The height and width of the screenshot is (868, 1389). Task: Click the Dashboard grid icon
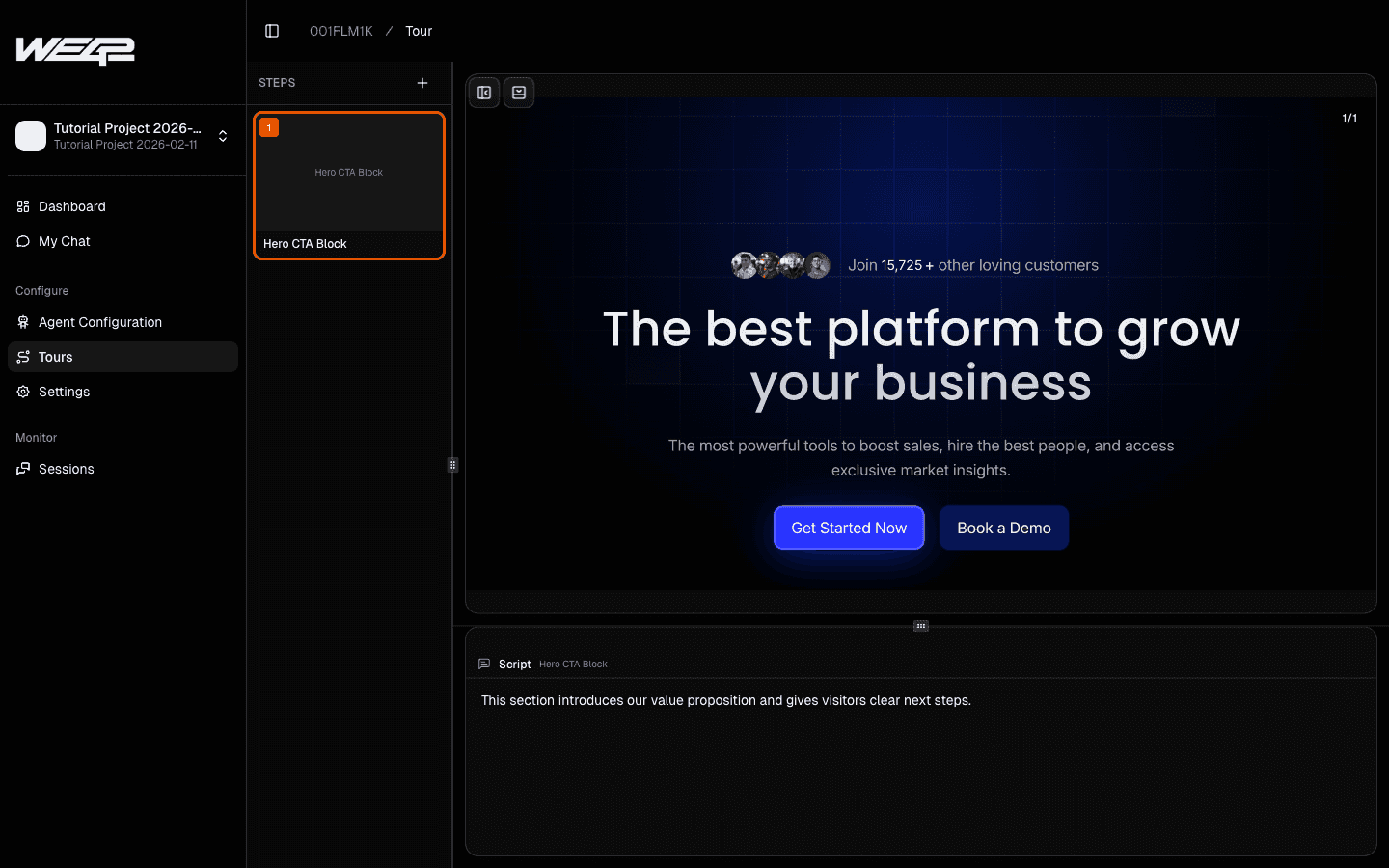tap(22, 206)
